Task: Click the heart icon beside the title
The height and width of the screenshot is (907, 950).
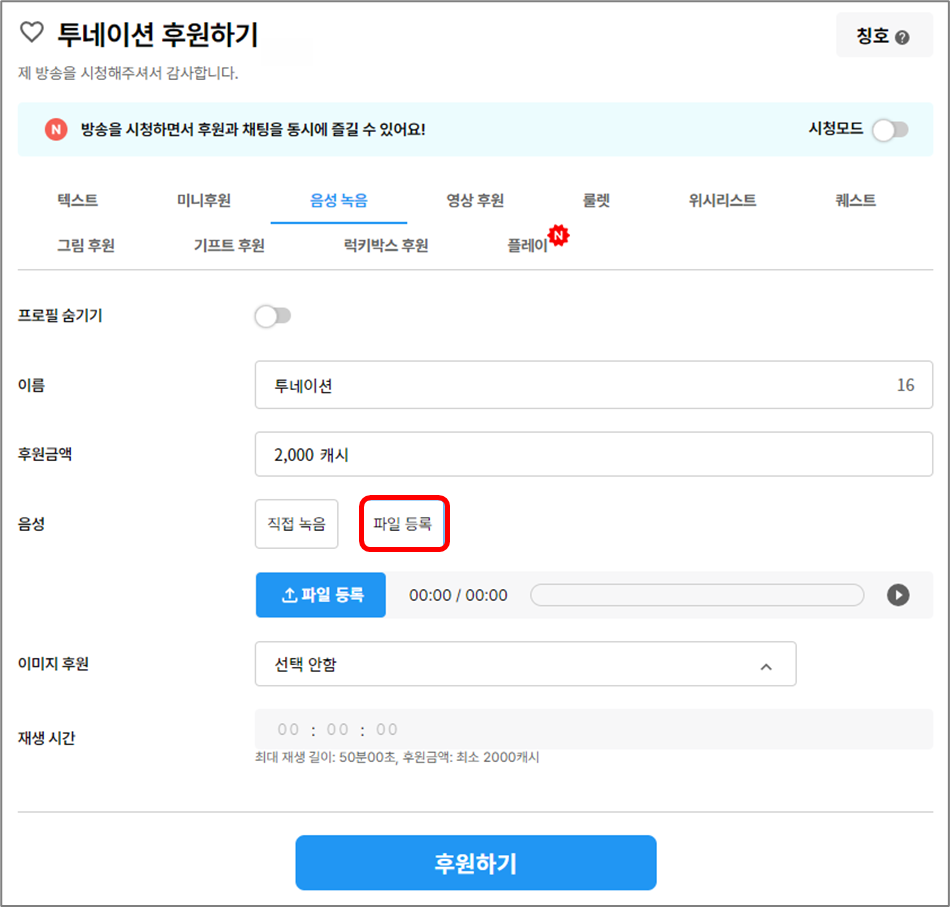Action: pos(32,32)
